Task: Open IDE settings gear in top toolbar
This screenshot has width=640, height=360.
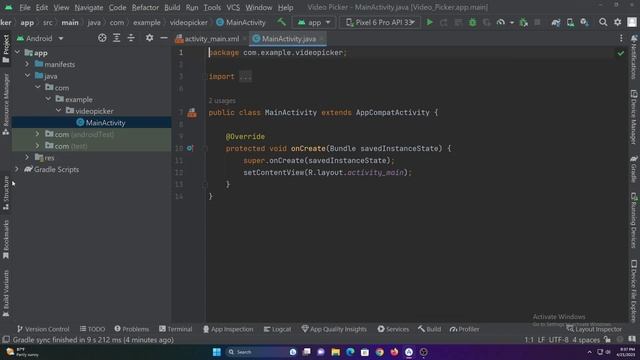Action: [x=618, y=22]
